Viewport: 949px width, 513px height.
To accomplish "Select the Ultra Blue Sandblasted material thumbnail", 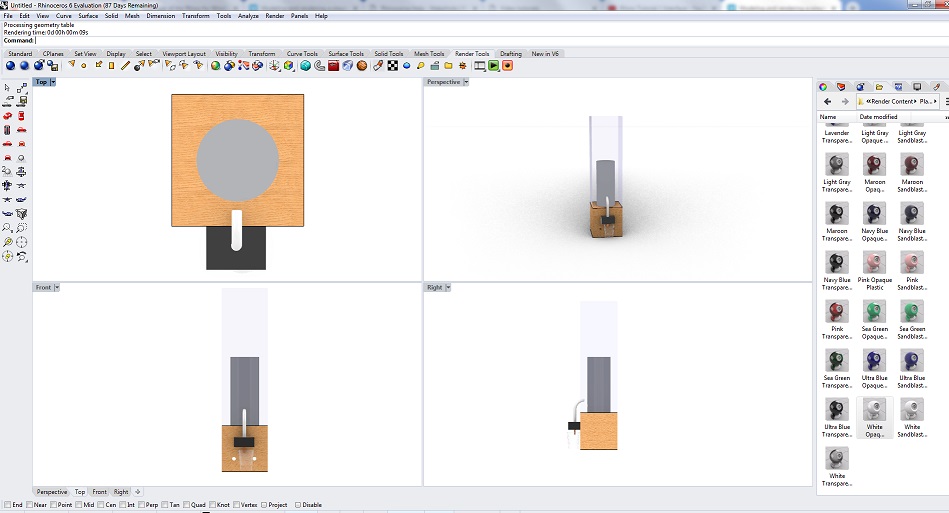I will [x=912, y=361].
